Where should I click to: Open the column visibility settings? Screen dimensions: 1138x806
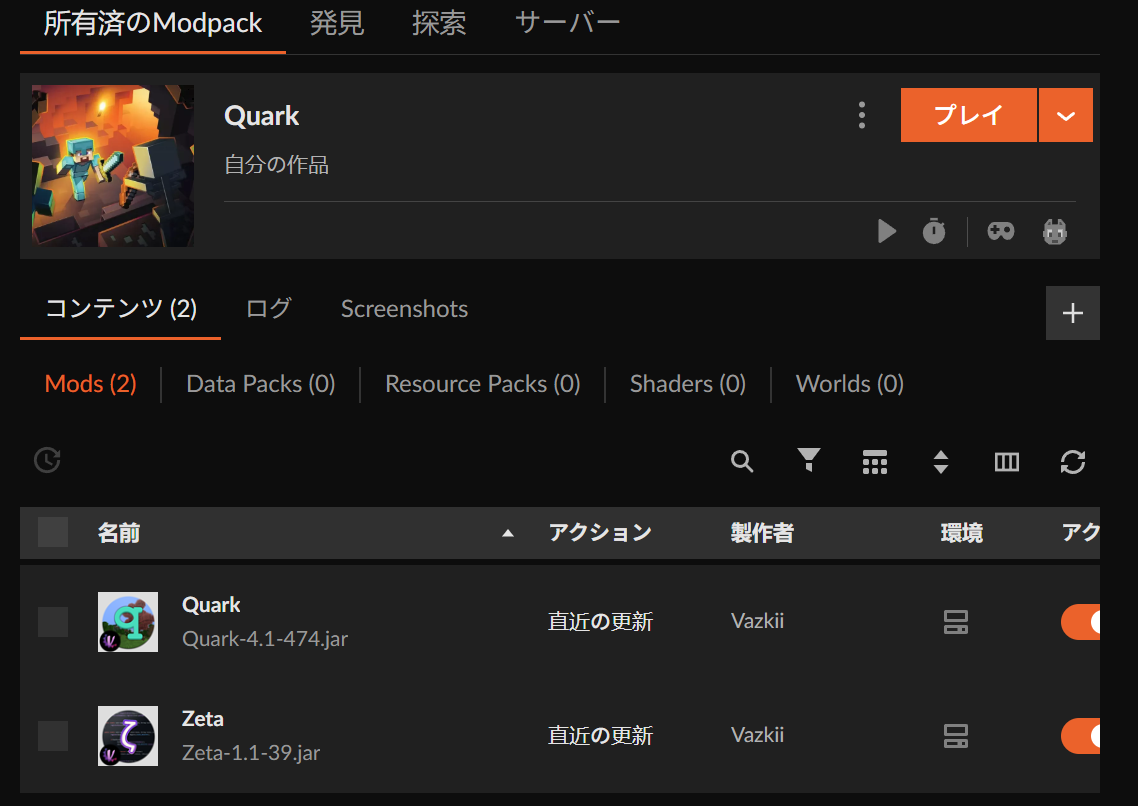point(1006,462)
